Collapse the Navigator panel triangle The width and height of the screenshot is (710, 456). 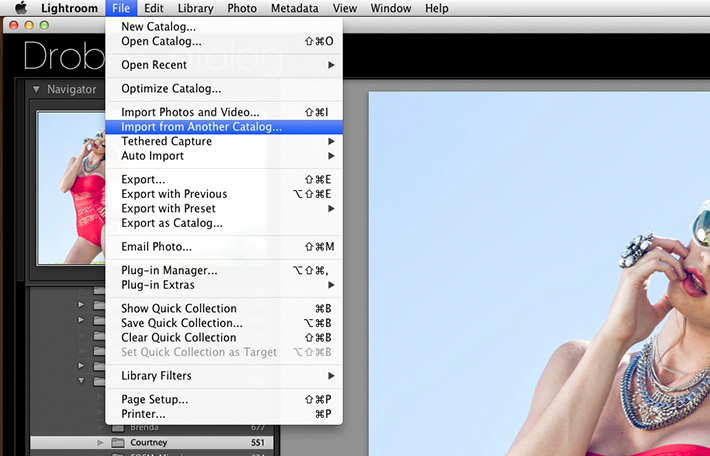(x=36, y=89)
